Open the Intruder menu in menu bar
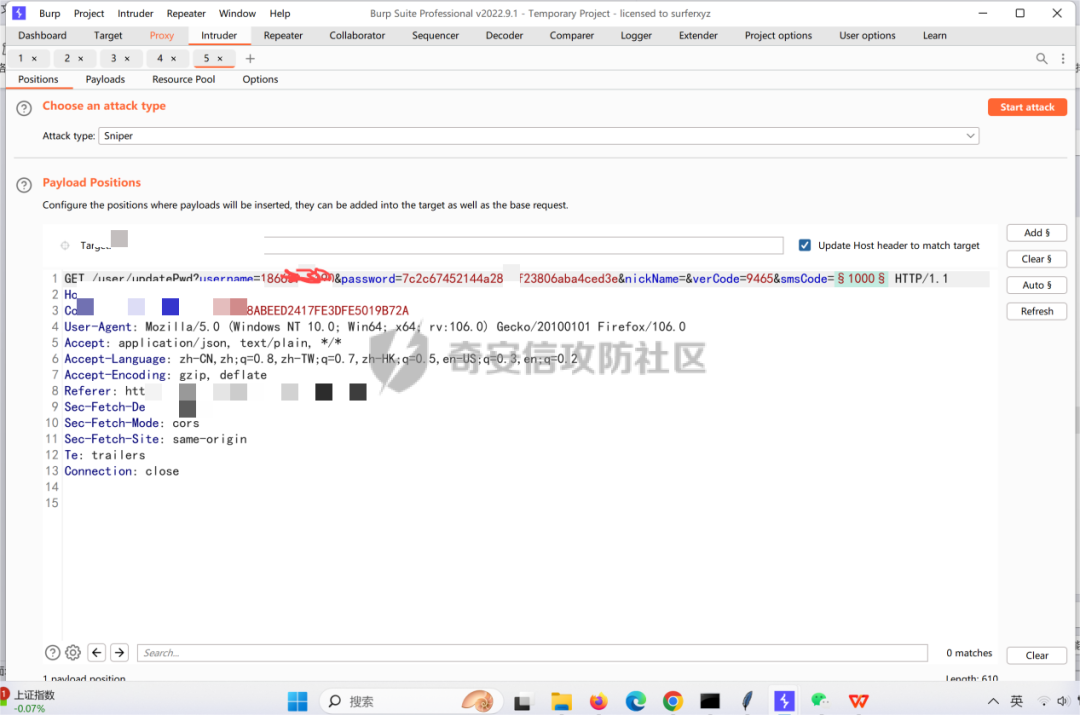Image resolution: width=1080 pixels, height=715 pixels. [x=135, y=13]
